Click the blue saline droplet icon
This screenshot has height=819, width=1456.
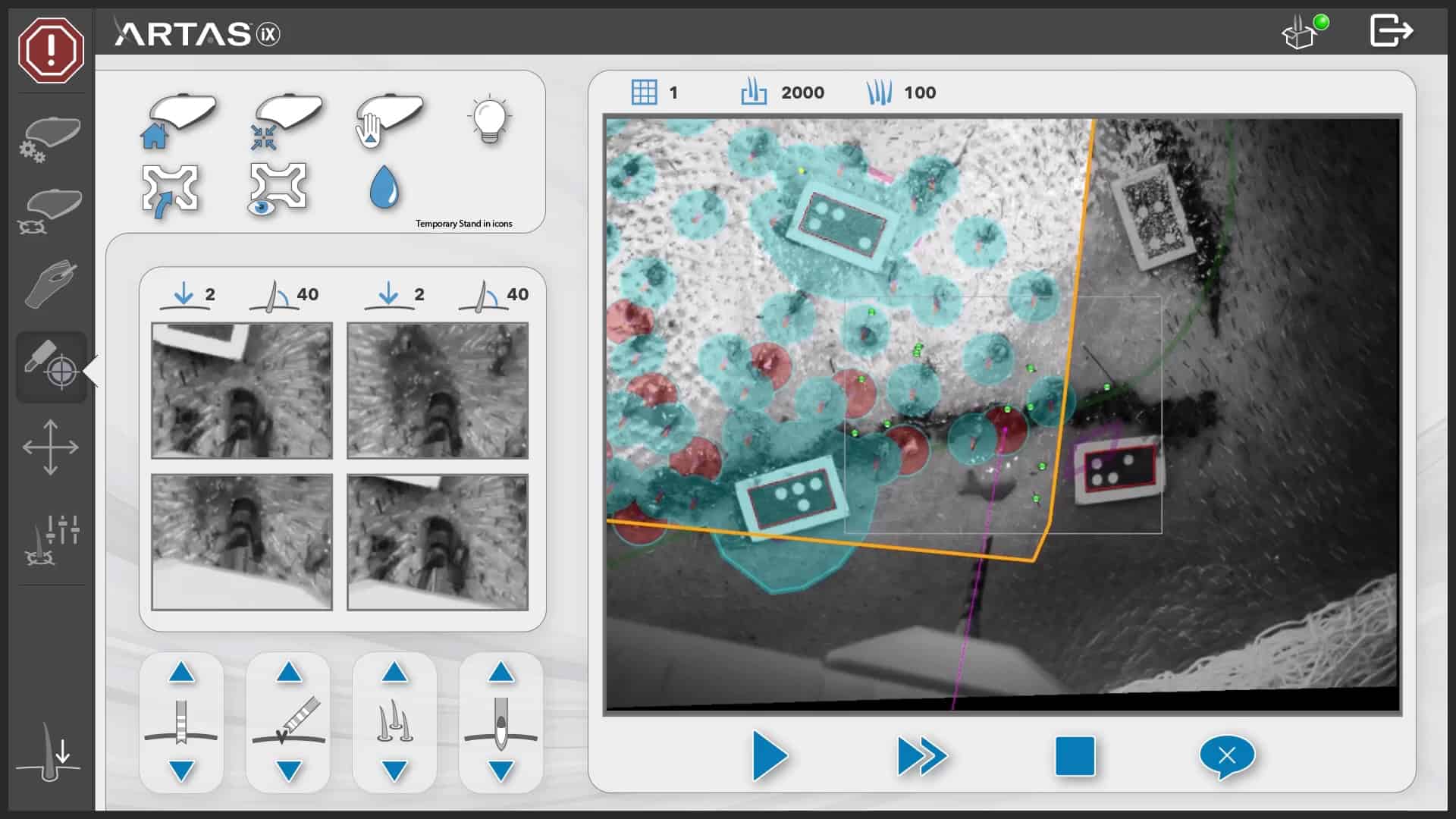click(x=384, y=187)
